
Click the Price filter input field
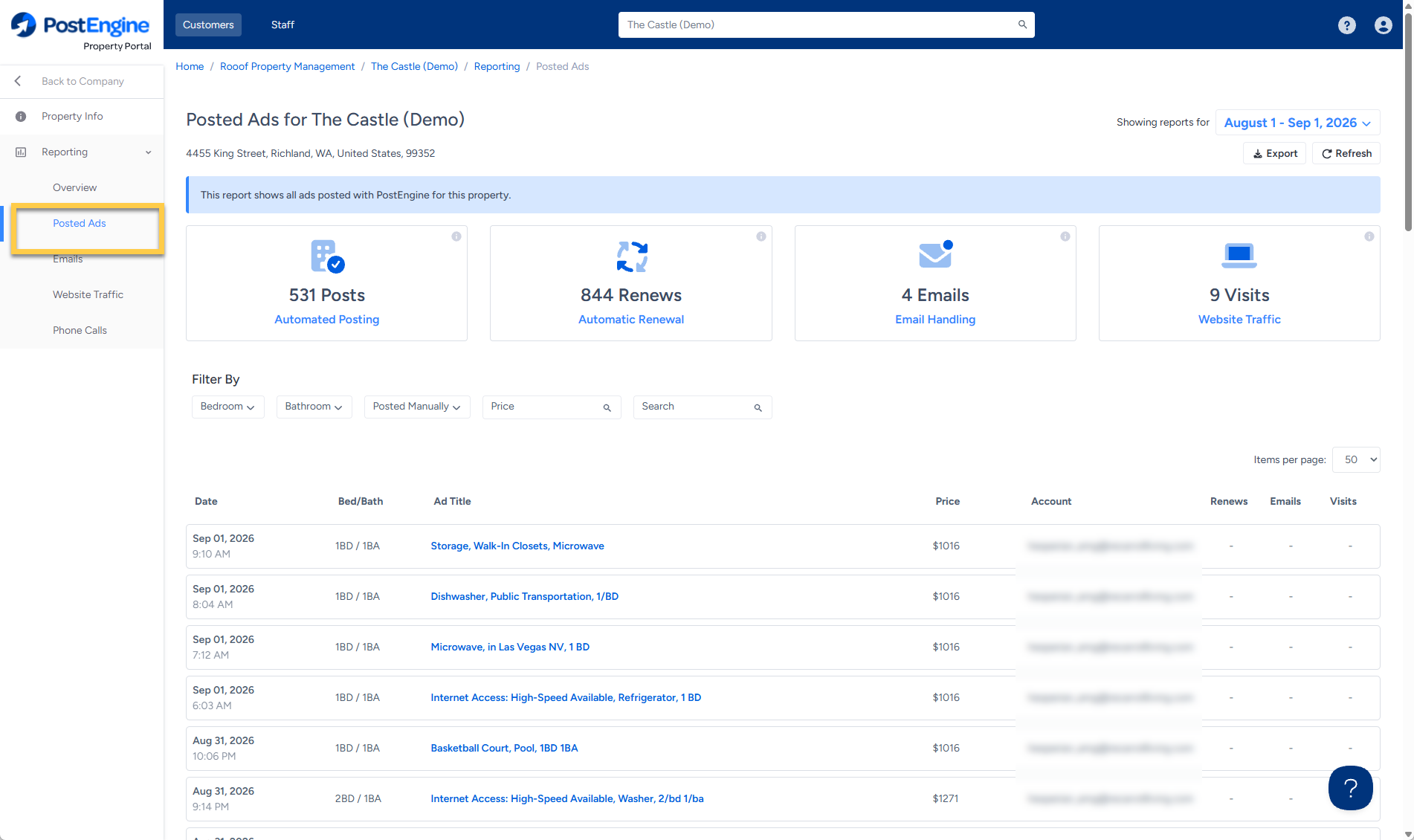(551, 407)
